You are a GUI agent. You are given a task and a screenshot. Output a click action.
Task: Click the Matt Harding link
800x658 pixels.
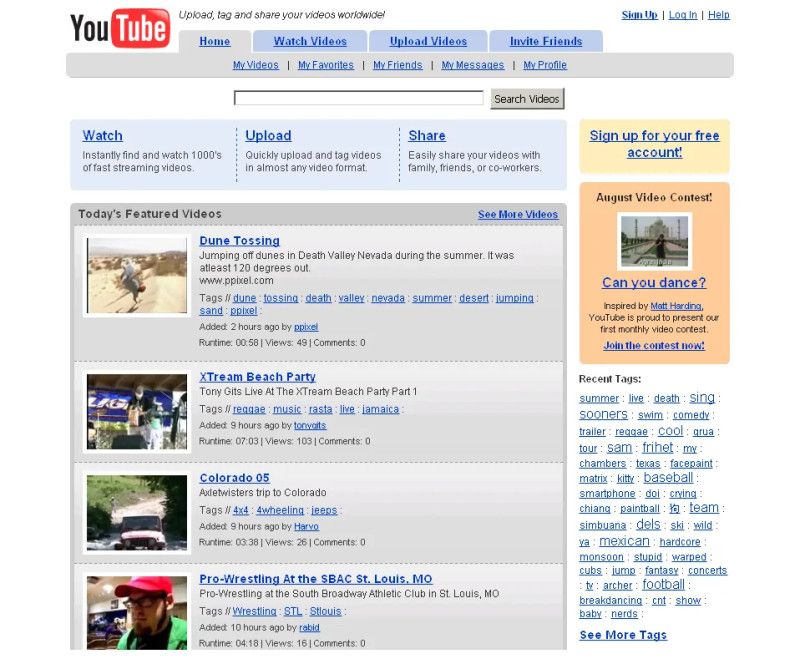click(x=677, y=306)
